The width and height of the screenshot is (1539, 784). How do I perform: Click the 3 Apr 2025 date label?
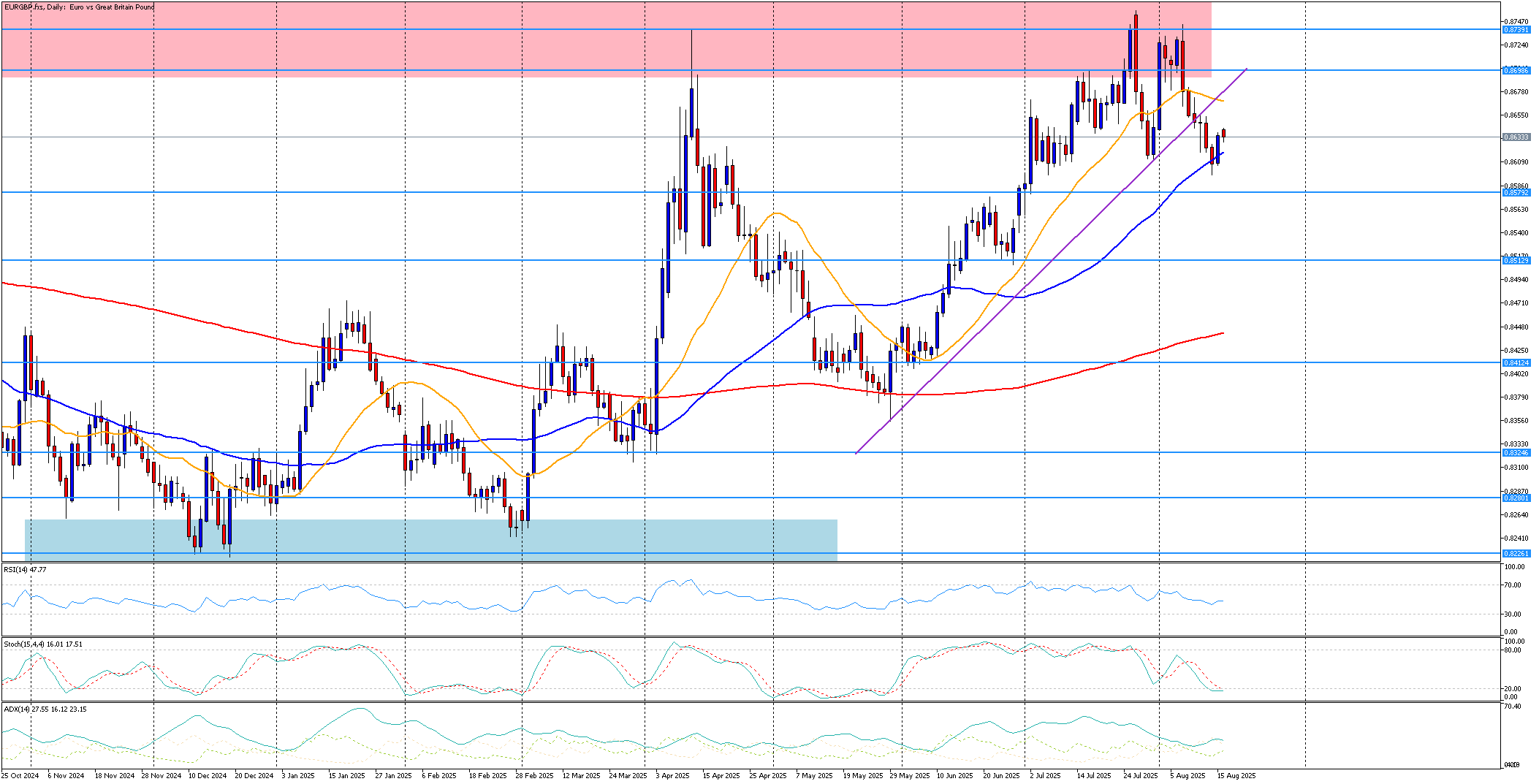click(x=674, y=775)
